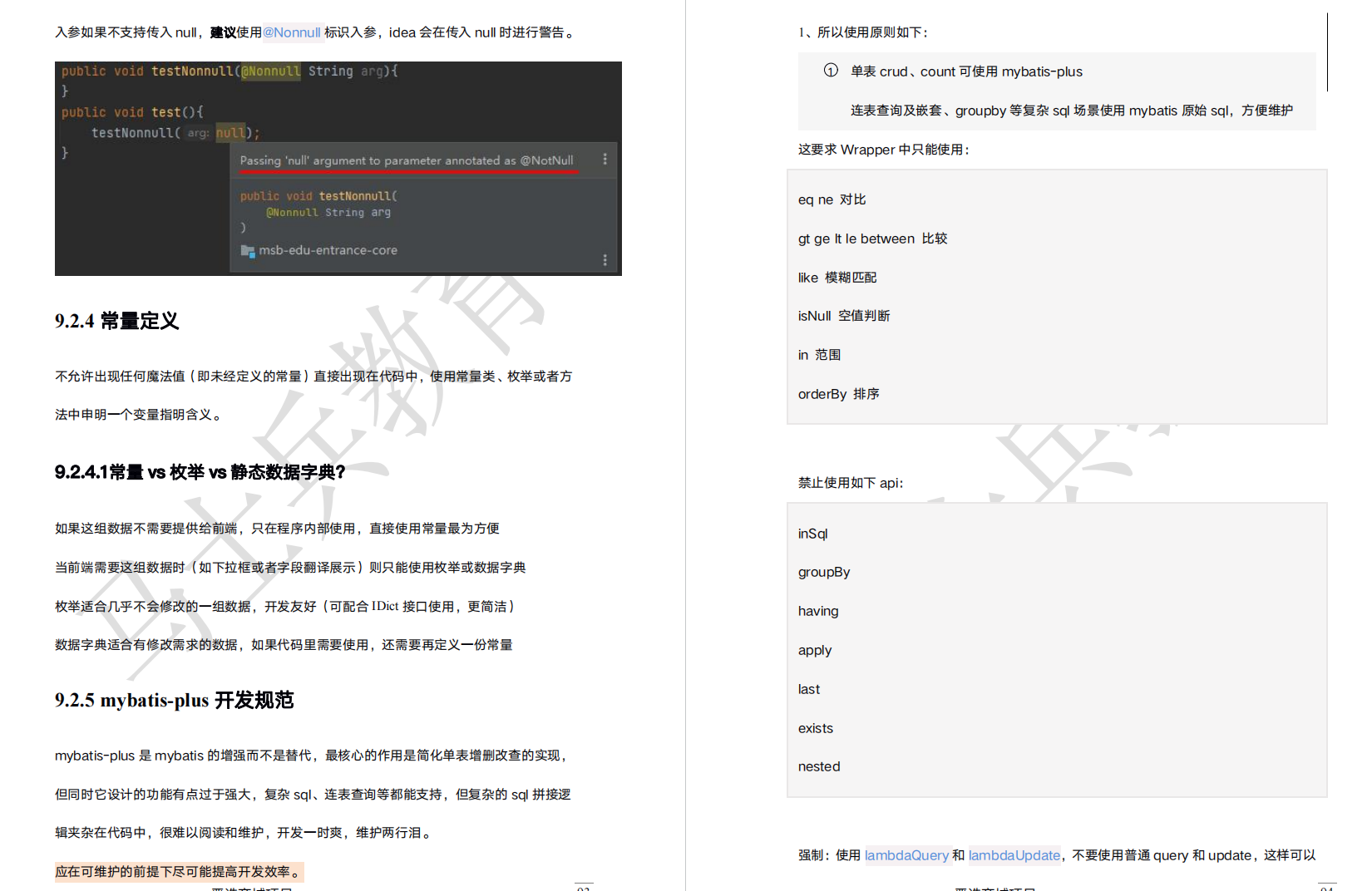Click the IDE code screenshot image
This screenshot has height=891, width=1372.
[x=338, y=169]
